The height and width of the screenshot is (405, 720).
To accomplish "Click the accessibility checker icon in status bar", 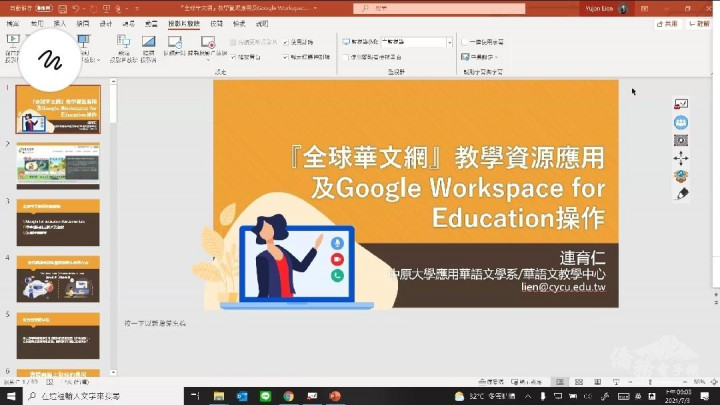I will [50, 382].
